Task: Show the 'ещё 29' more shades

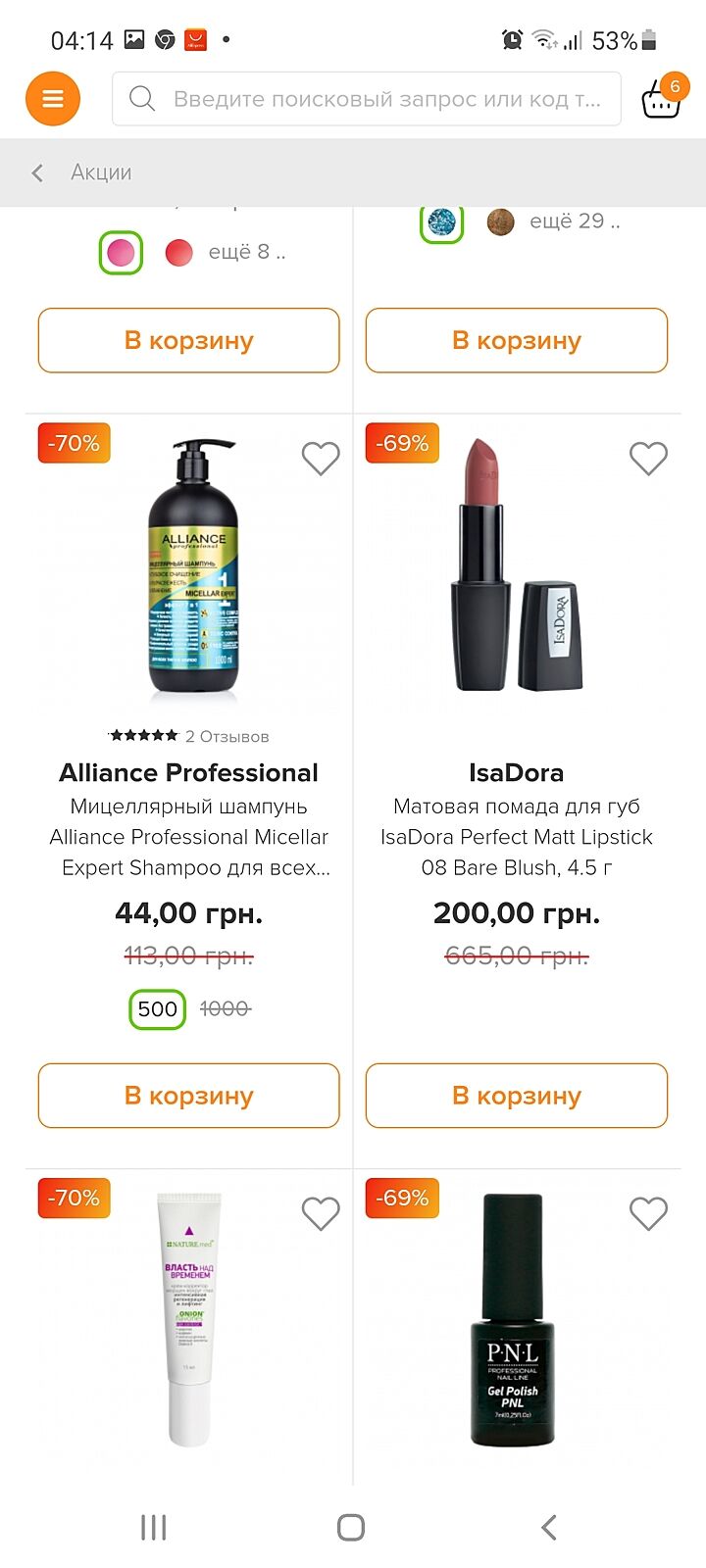Action: click(x=575, y=221)
